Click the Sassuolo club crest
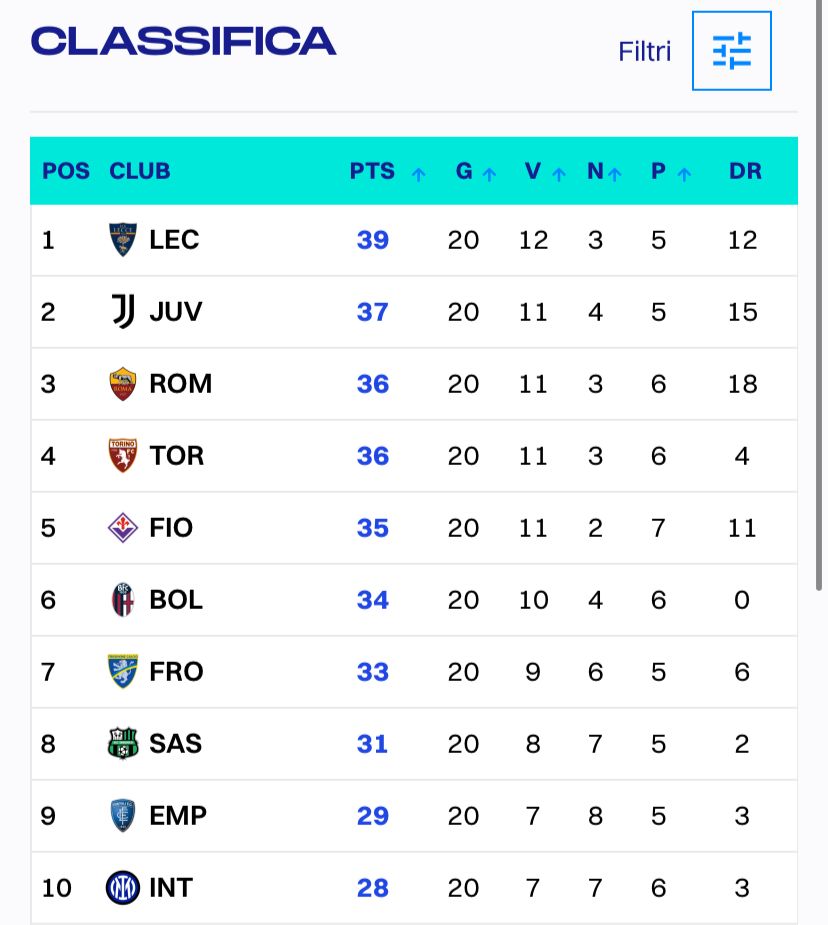 pyautogui.click(x=122, y=744)
